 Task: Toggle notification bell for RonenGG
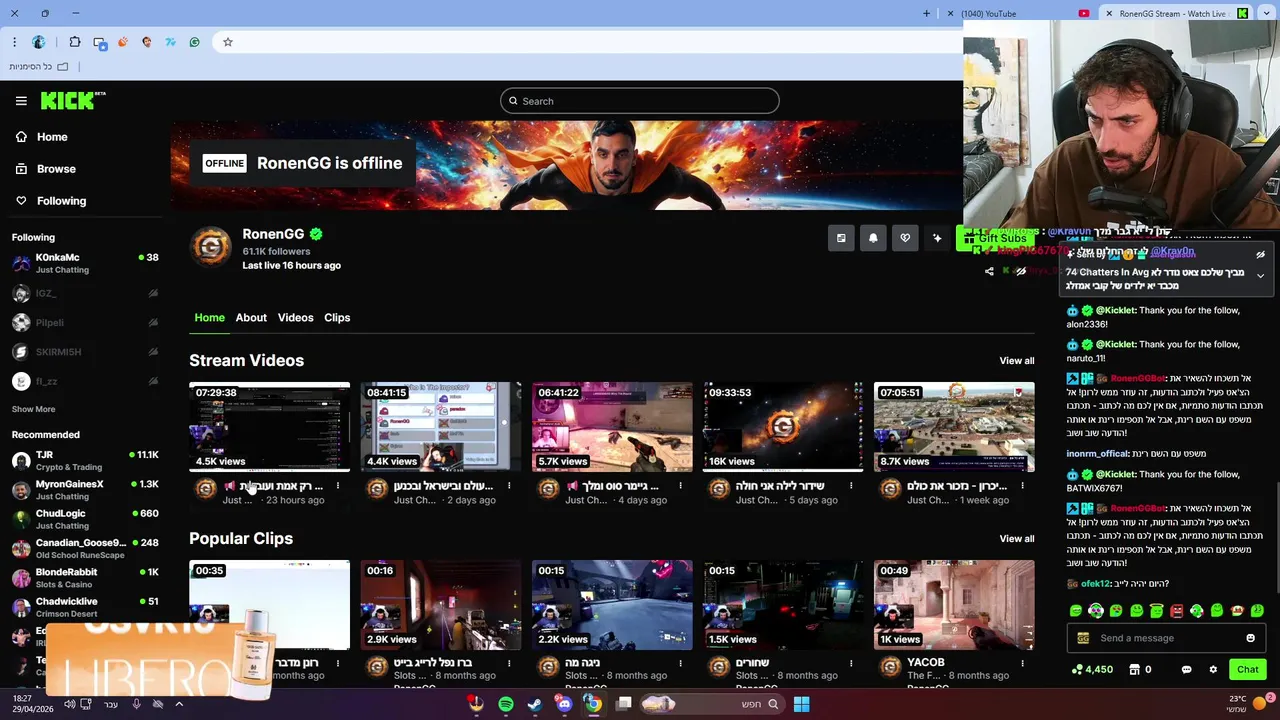(873, 238)
